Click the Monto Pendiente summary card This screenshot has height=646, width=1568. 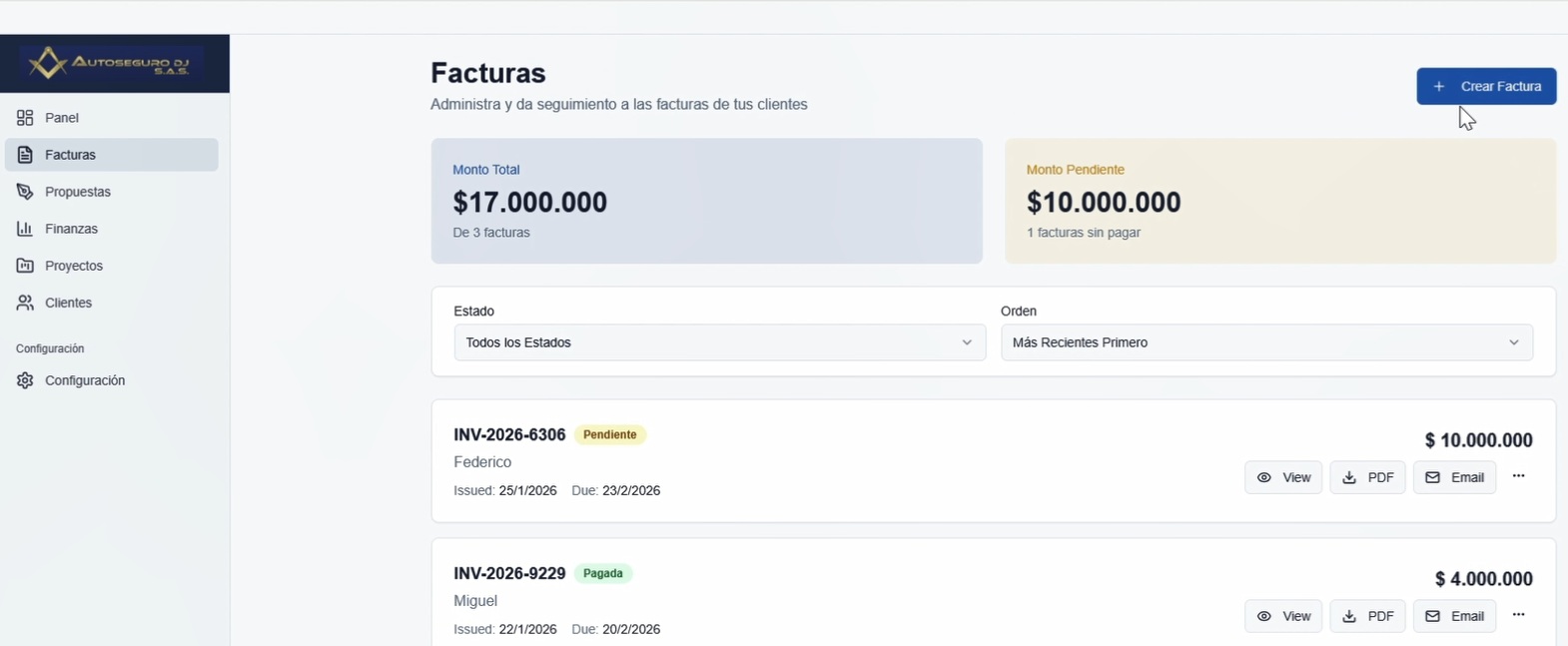click(x=1279, y=201)
